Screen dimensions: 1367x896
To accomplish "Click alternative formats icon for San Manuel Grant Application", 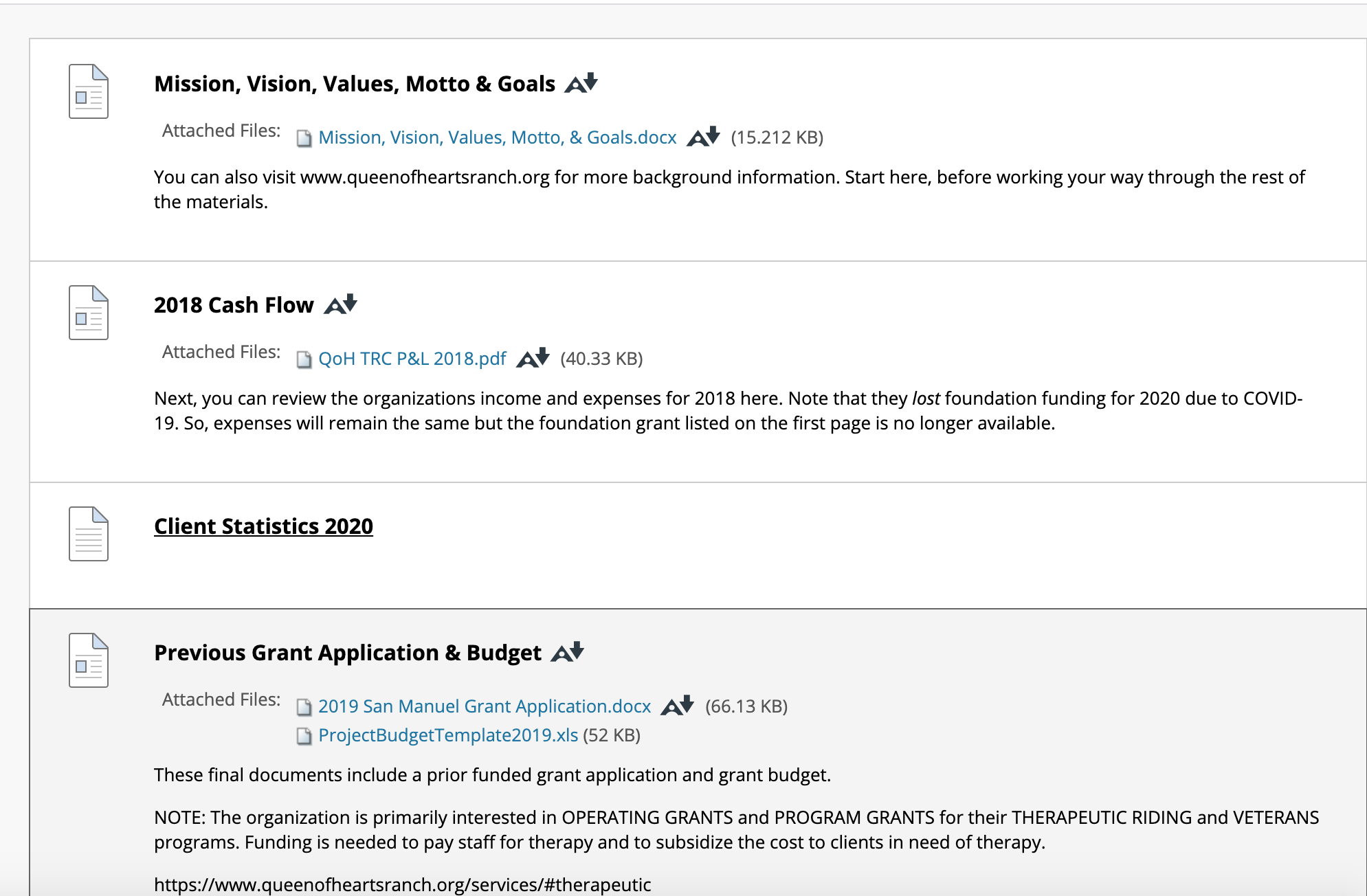I will coord(678,706).
